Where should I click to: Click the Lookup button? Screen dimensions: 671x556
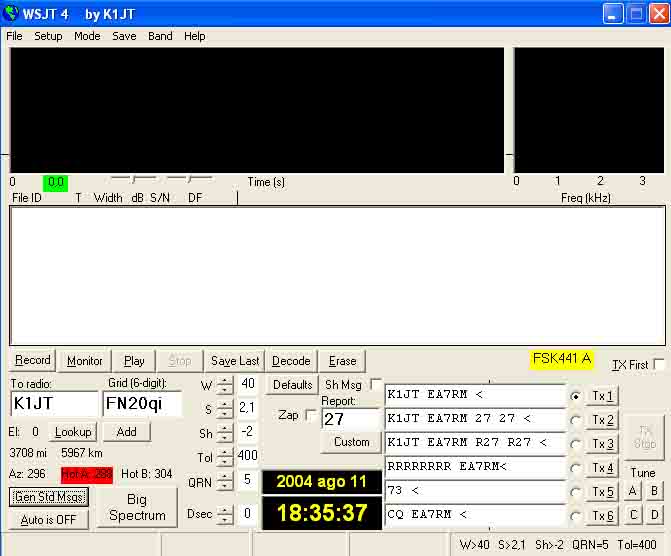tap(73, 432)
